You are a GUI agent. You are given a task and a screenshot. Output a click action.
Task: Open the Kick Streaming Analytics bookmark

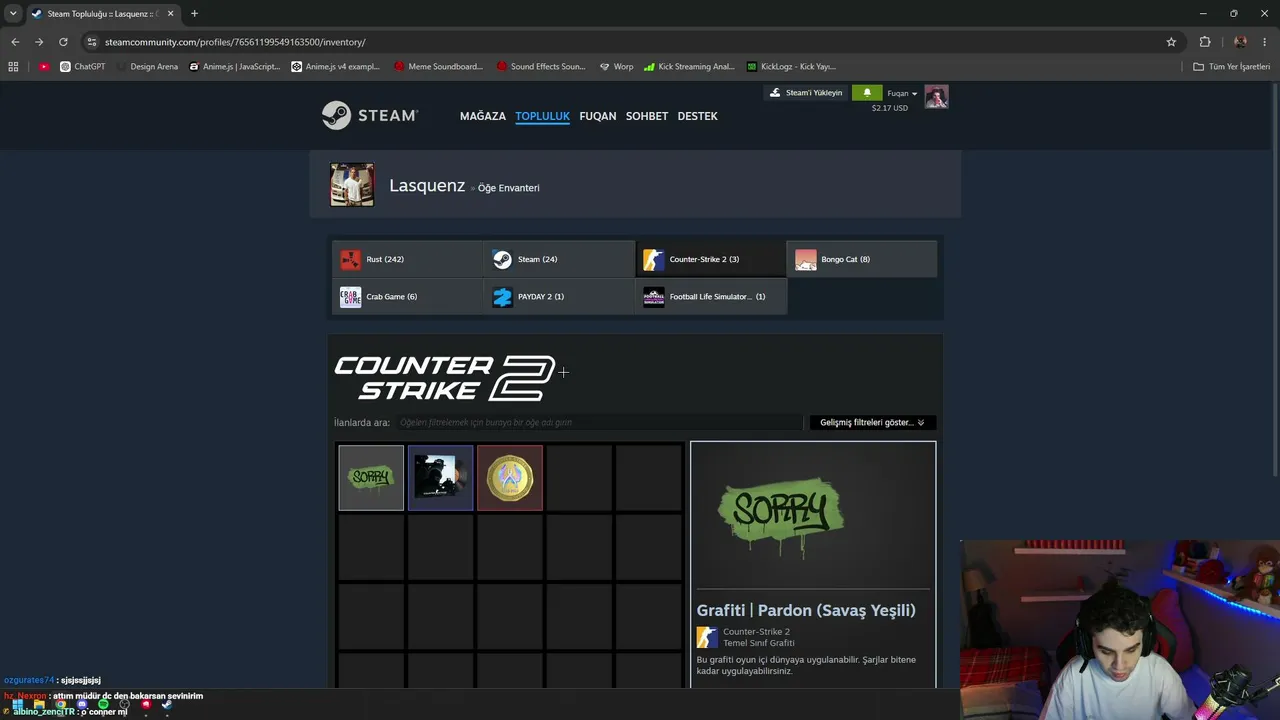pyautogui.click(x=689, y=67)
